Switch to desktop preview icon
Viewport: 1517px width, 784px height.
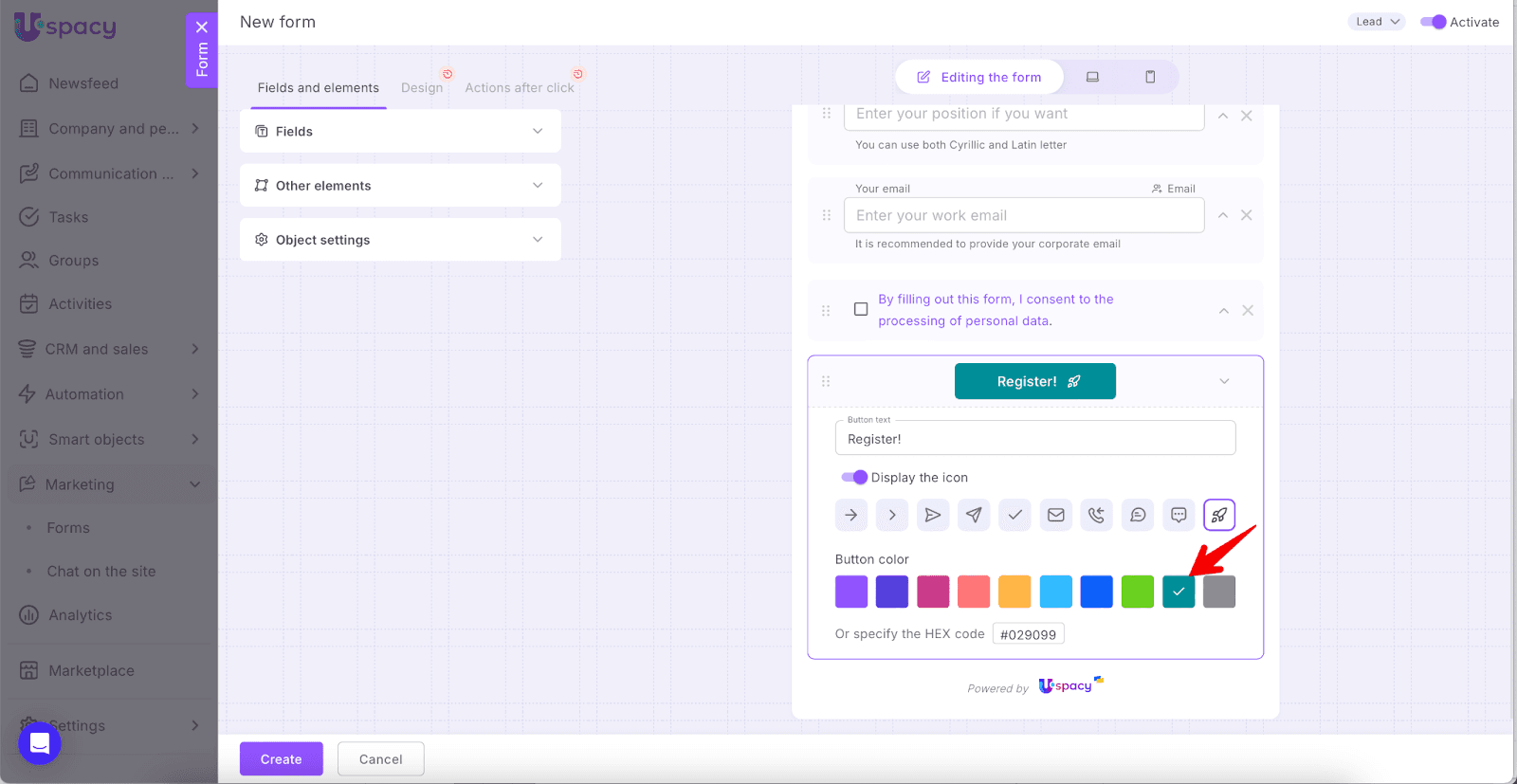pos(1092,77)
